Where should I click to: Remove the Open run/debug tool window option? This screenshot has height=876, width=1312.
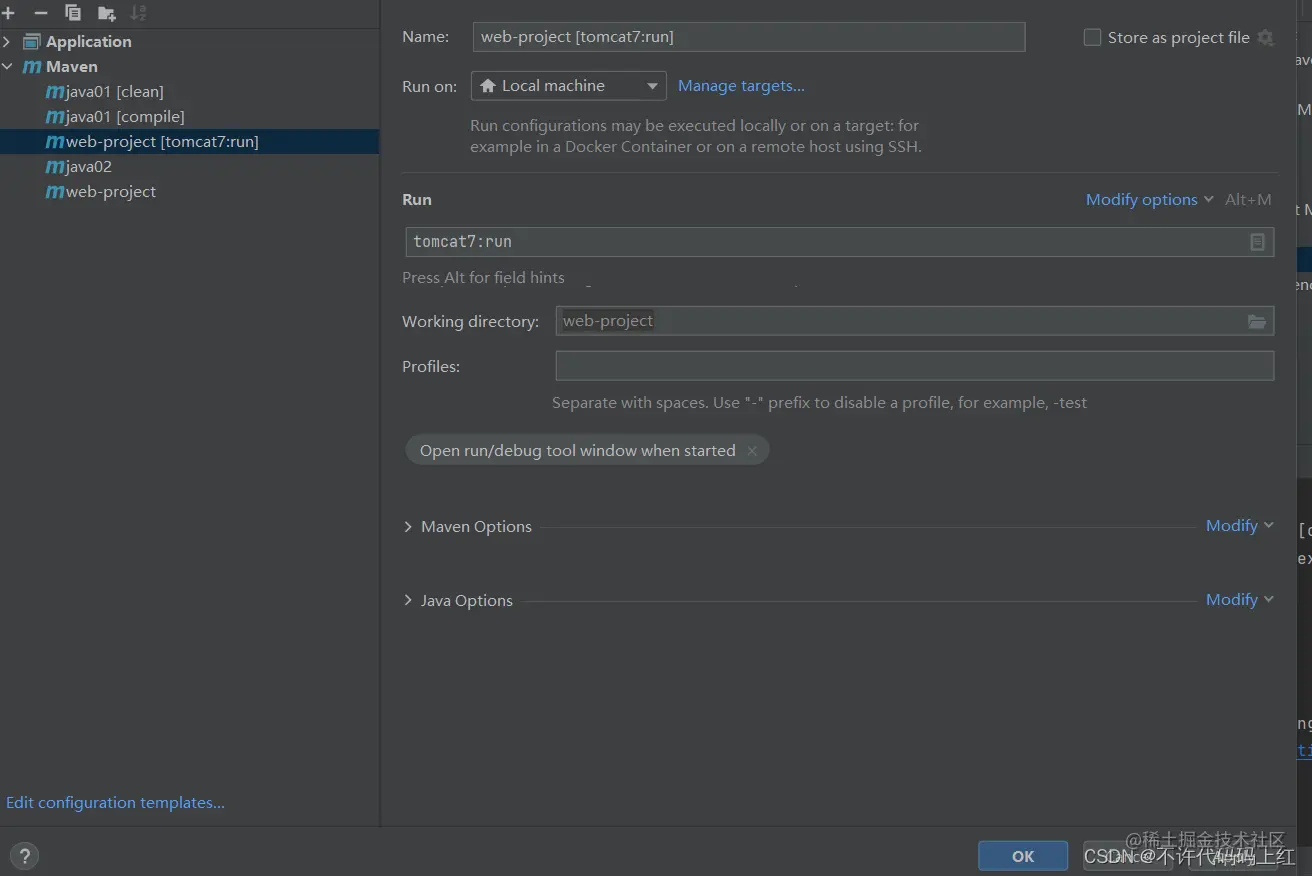(752, 451)
